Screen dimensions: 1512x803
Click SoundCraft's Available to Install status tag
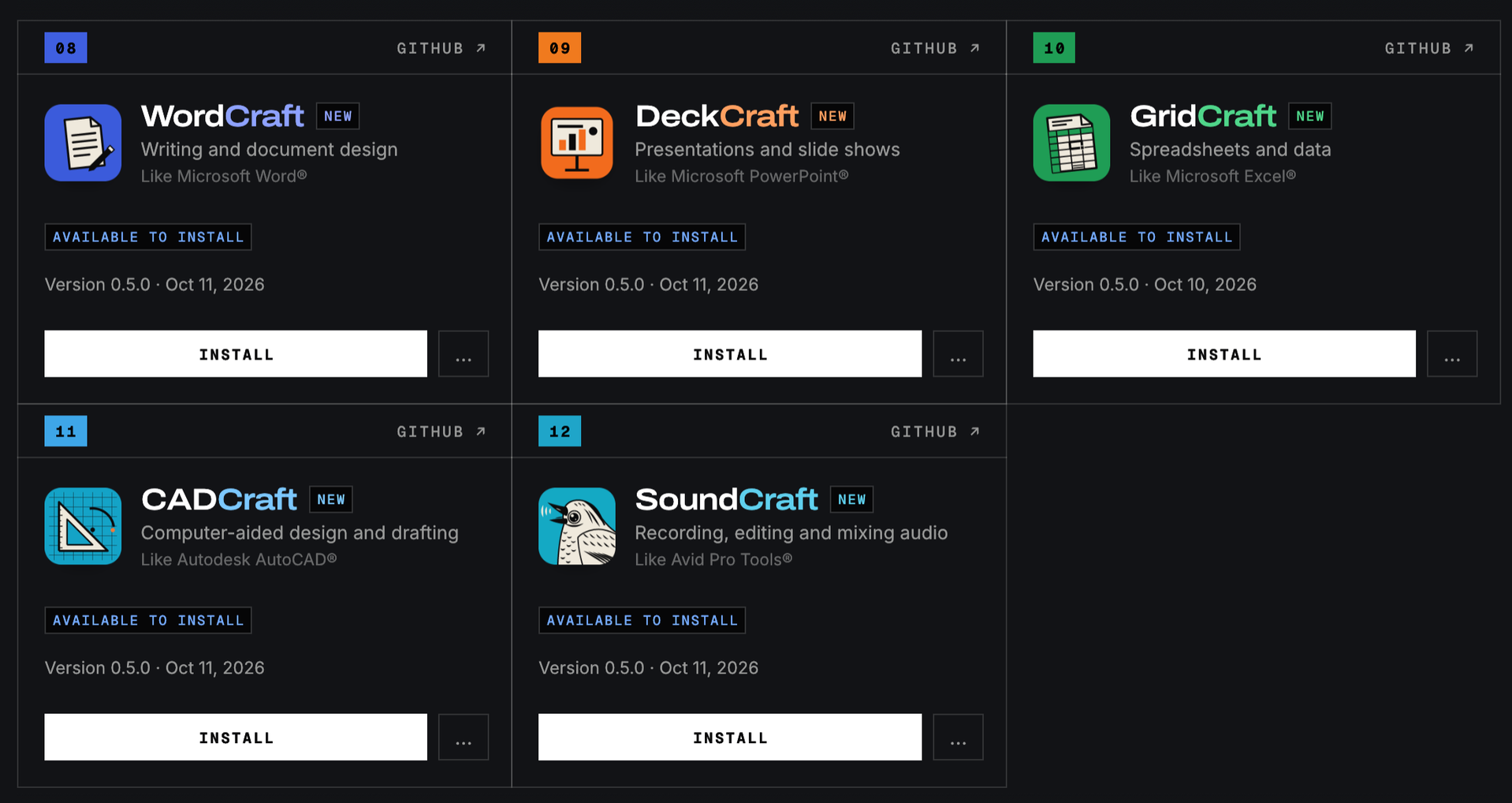642,620
